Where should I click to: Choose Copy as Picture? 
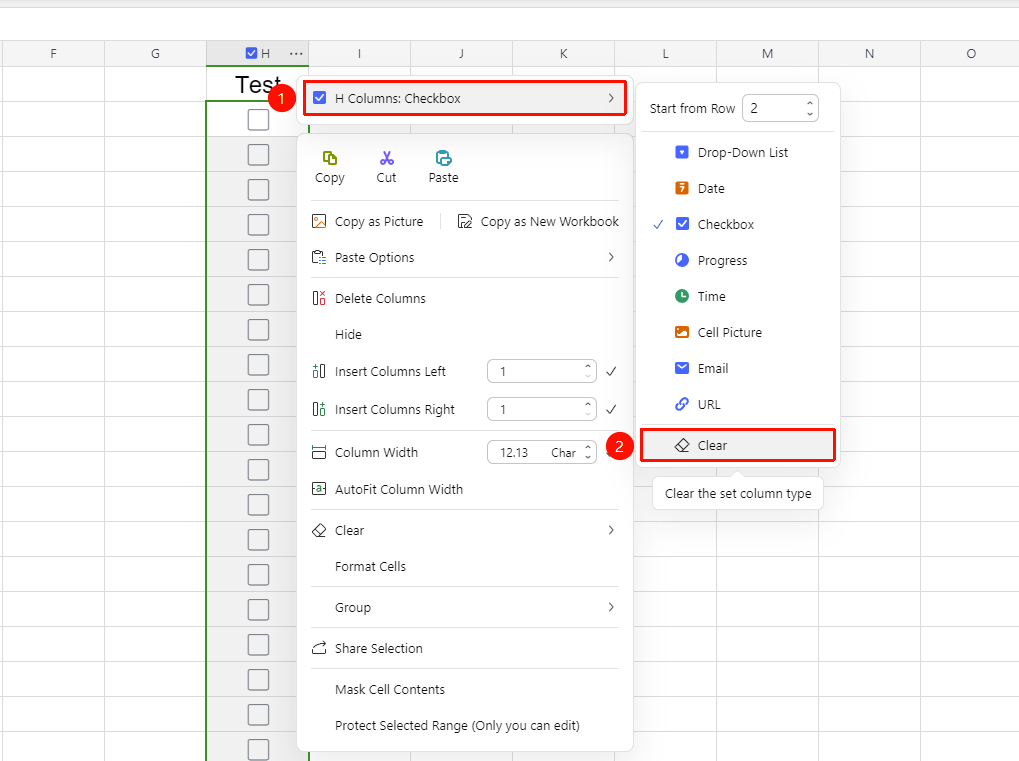click(368, 222)
